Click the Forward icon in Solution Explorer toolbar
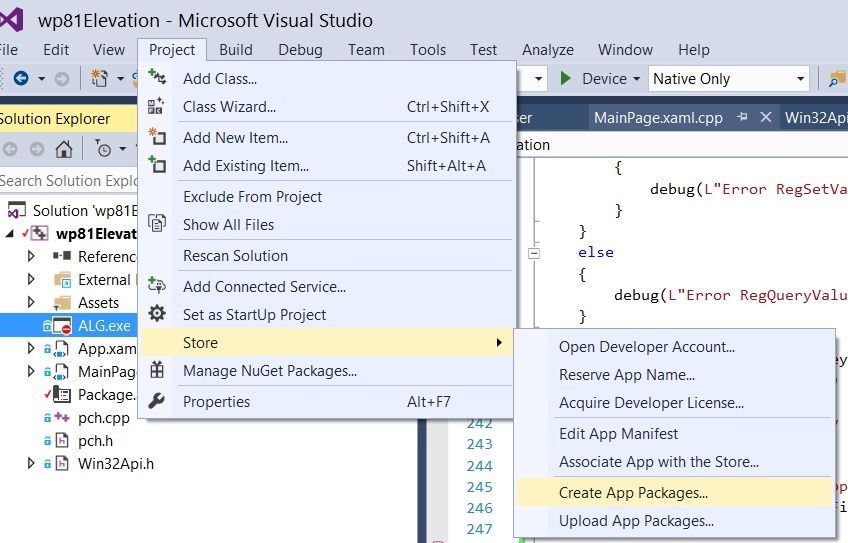Screen dimensions: 848x543 tap(37, 149)
